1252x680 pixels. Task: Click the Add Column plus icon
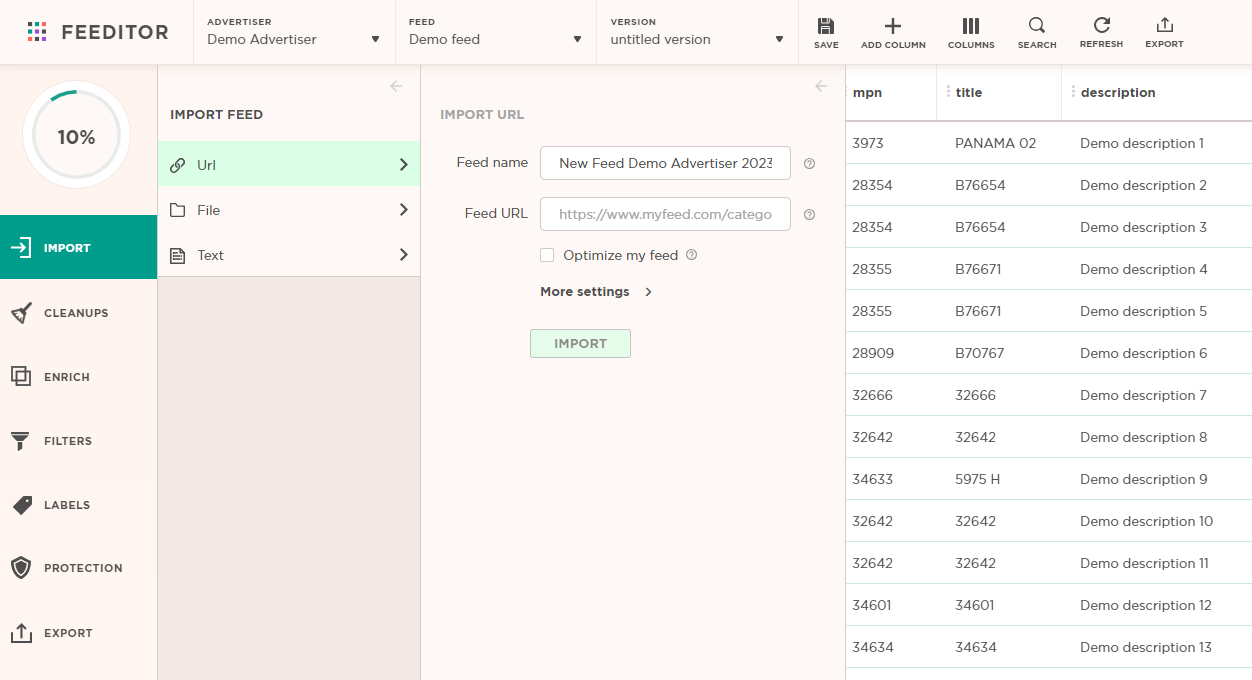point(893,26)
